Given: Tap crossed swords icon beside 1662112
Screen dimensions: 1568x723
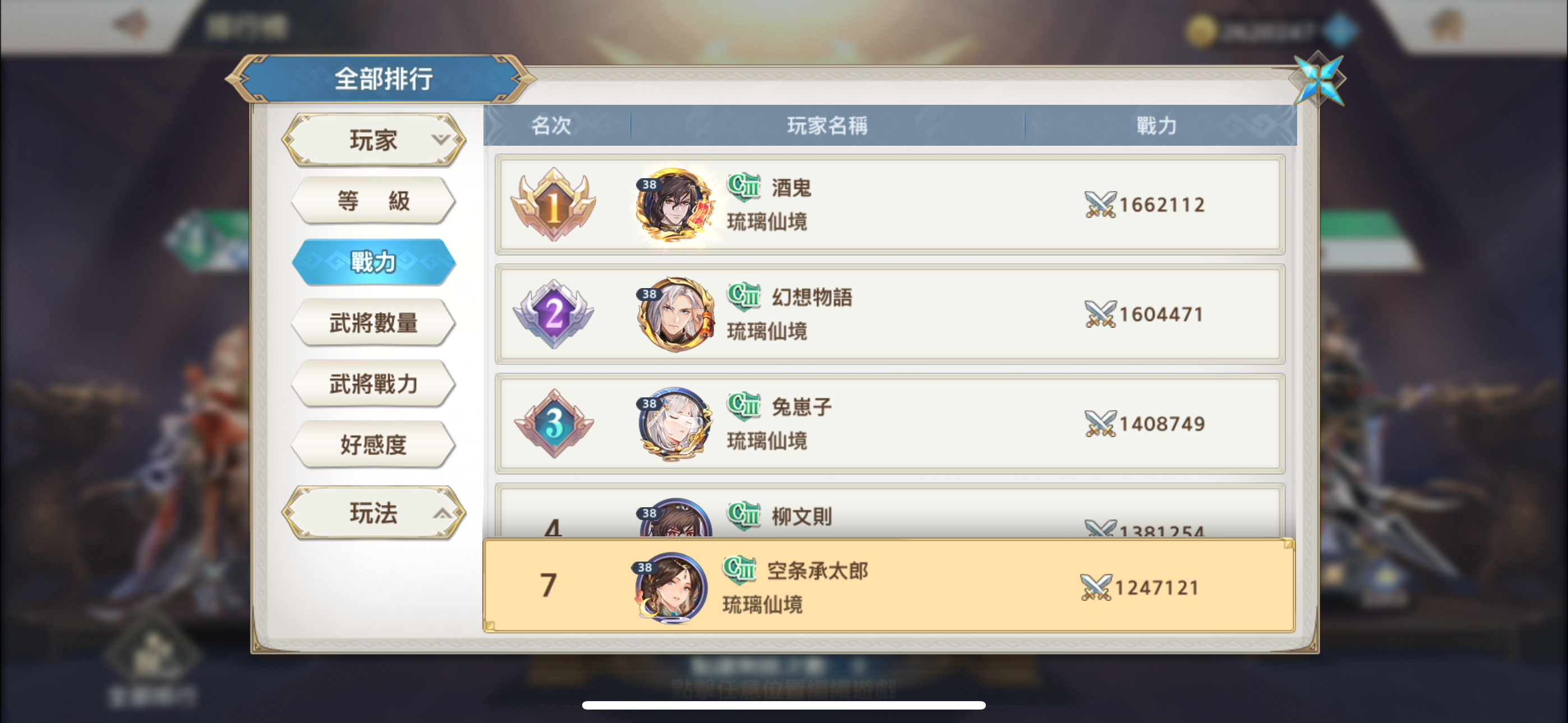Looking at the screenshot, I should pos(1100,205).
